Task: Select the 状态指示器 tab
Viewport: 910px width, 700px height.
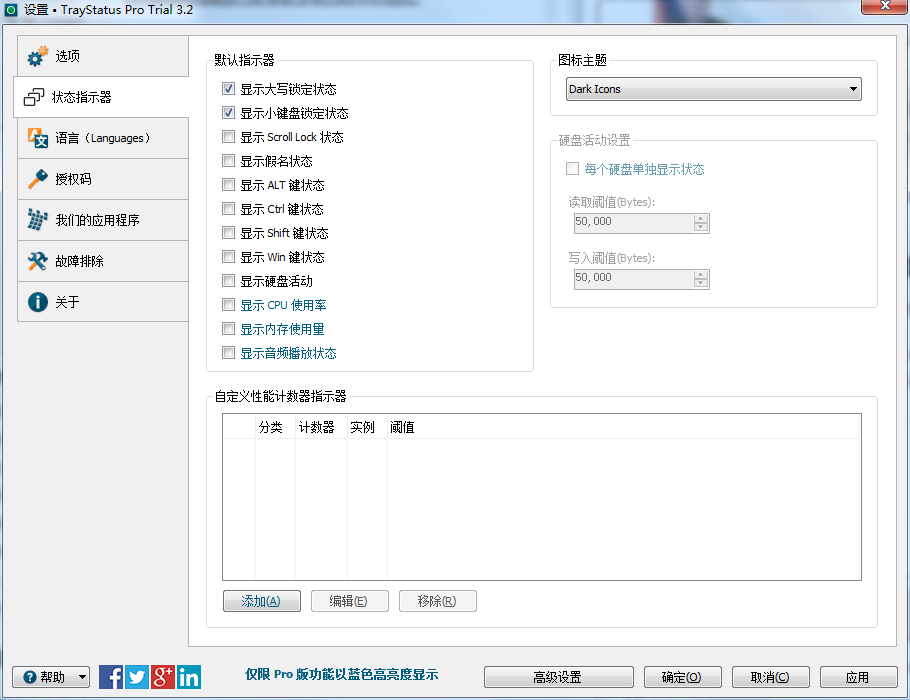Action: pos(101,97)
